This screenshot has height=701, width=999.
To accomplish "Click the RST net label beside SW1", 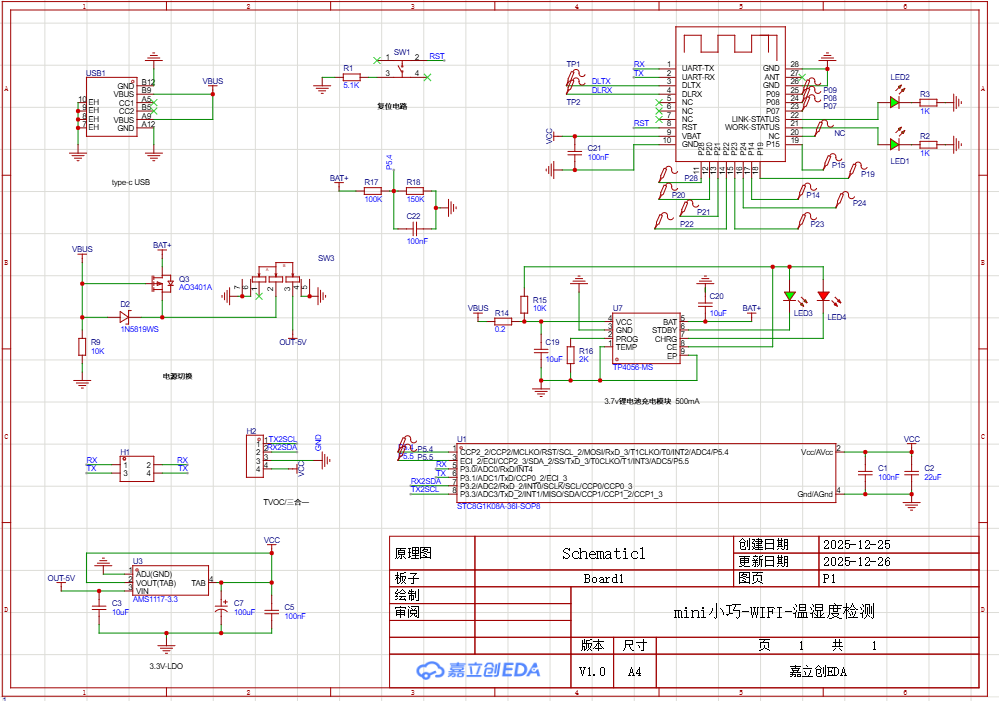I will (436, 56).
